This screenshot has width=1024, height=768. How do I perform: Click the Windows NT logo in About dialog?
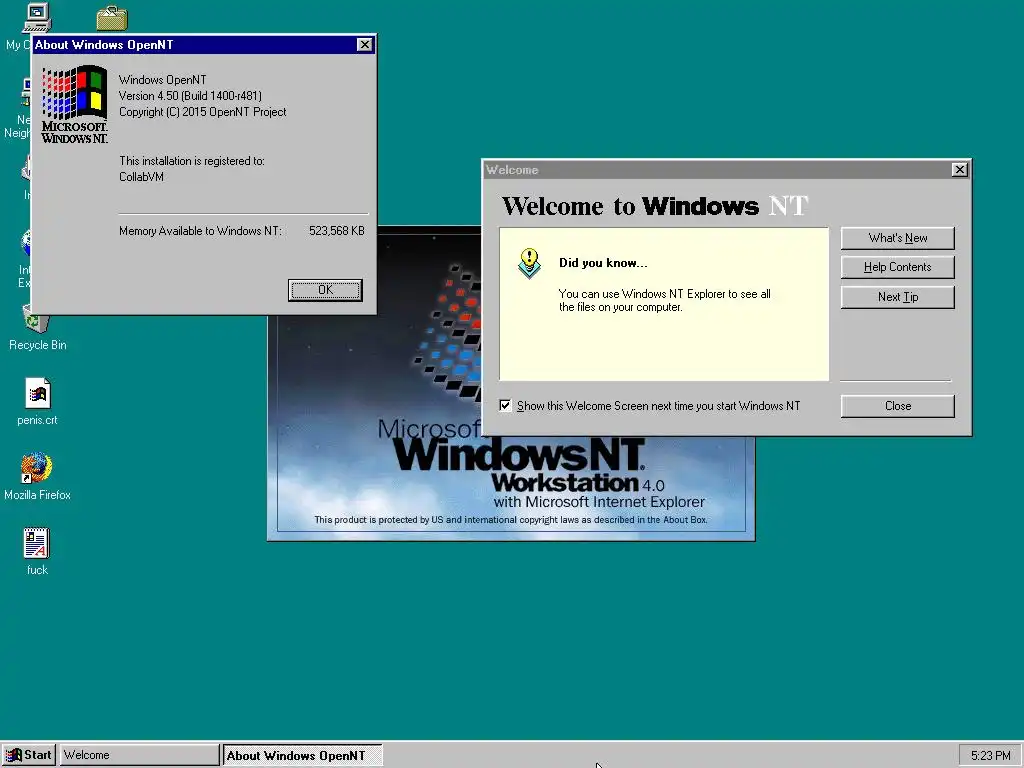point(74,104)
